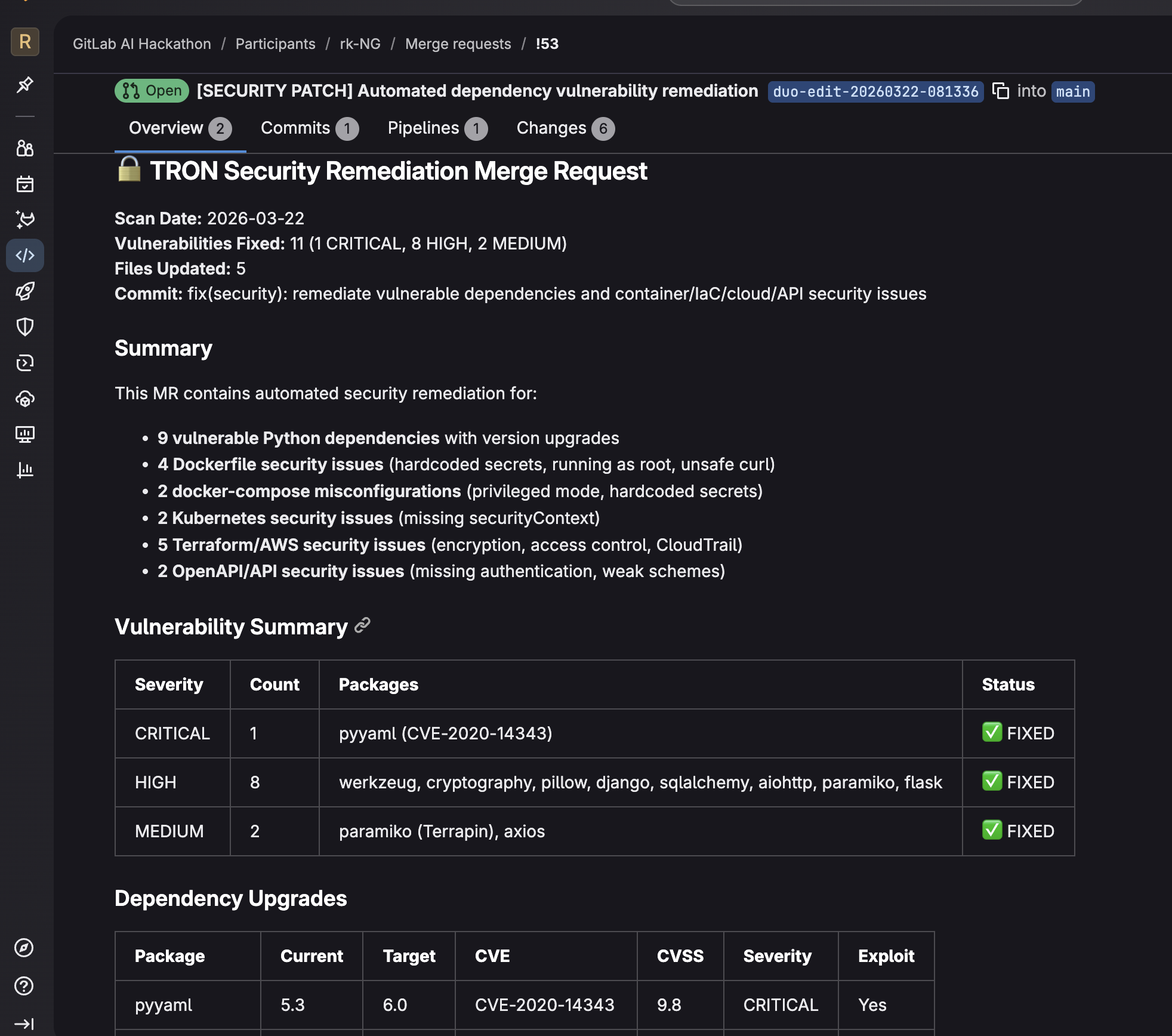
Task: Open the Build rocket icon
Action: [25, 291]
